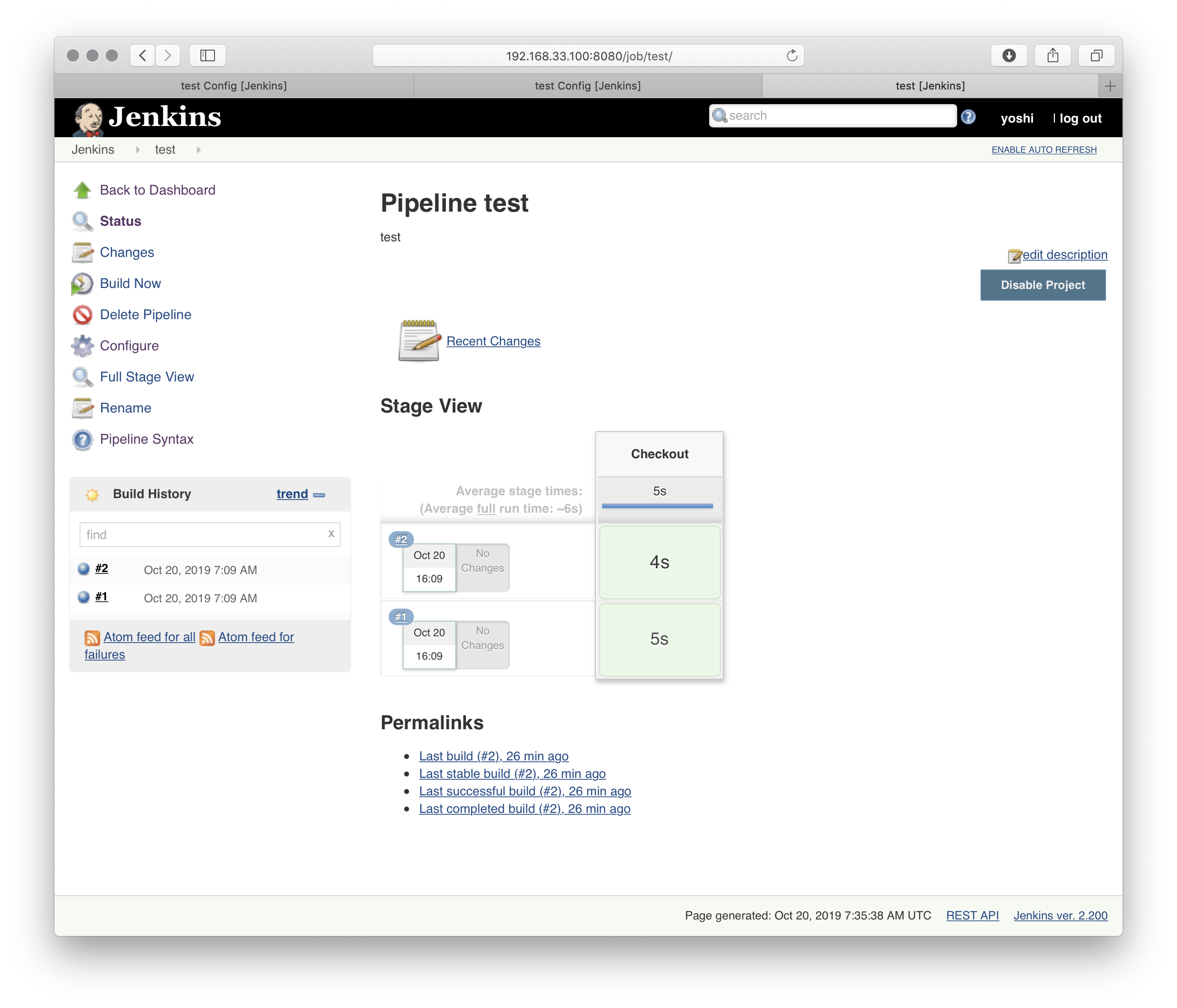The image size is (1177, 1008).
Task: Click the Full Stage View magnifier icon
Action: [x=82, y=378]
